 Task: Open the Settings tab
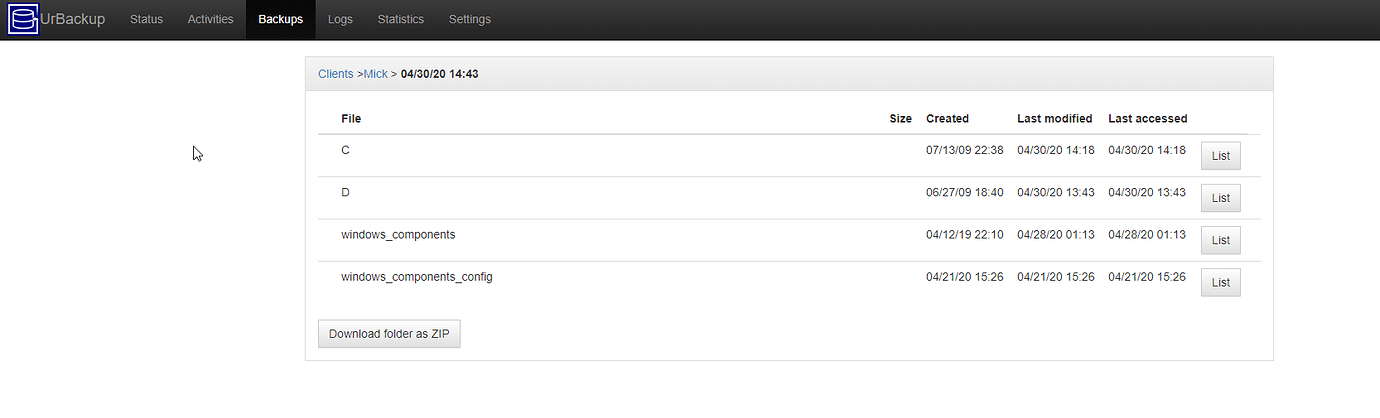470,19
